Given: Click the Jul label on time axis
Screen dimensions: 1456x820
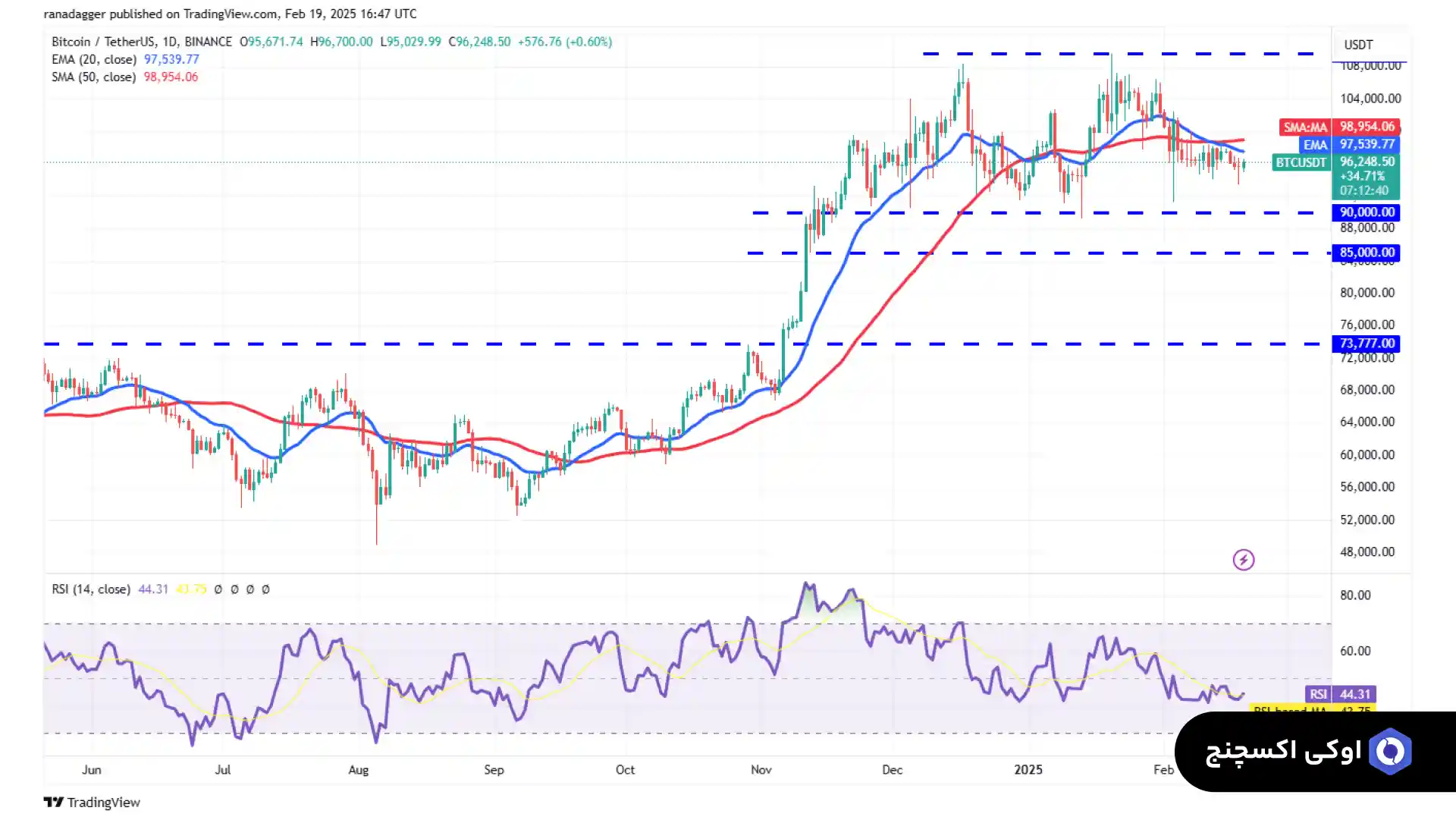Looking at the screenshot, I should [x=223, y=769].
